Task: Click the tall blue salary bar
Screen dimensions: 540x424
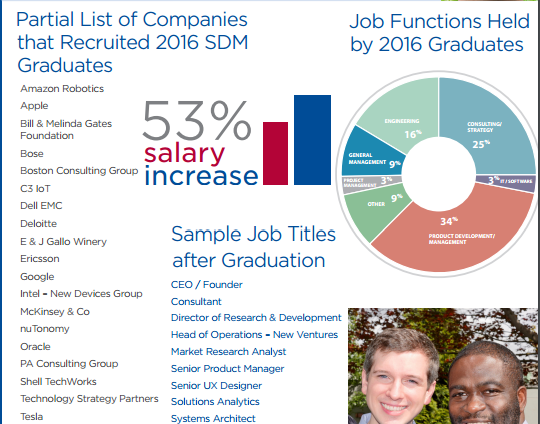Action: click(x=312, y=140)
